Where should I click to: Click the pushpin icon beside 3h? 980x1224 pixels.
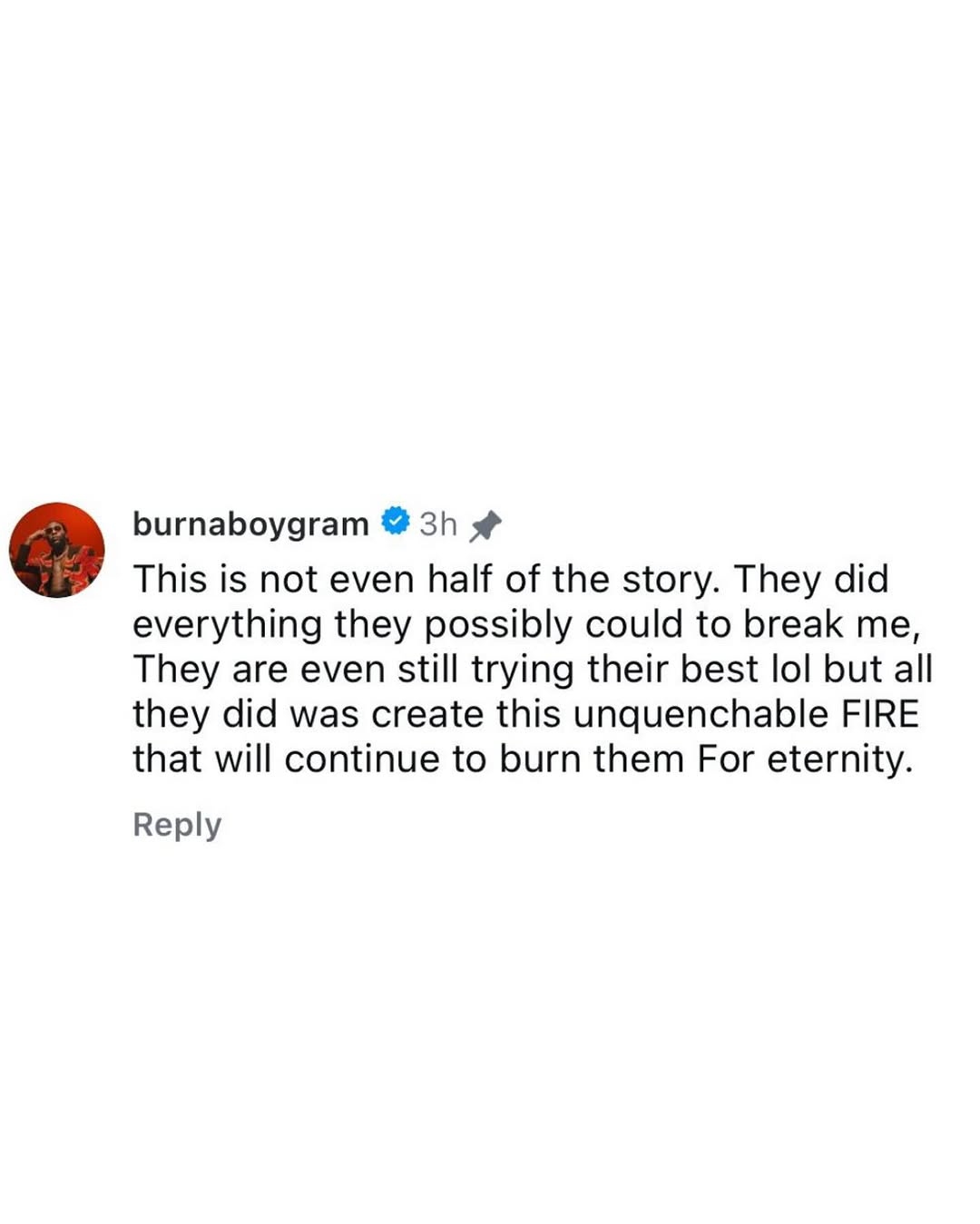485,525
